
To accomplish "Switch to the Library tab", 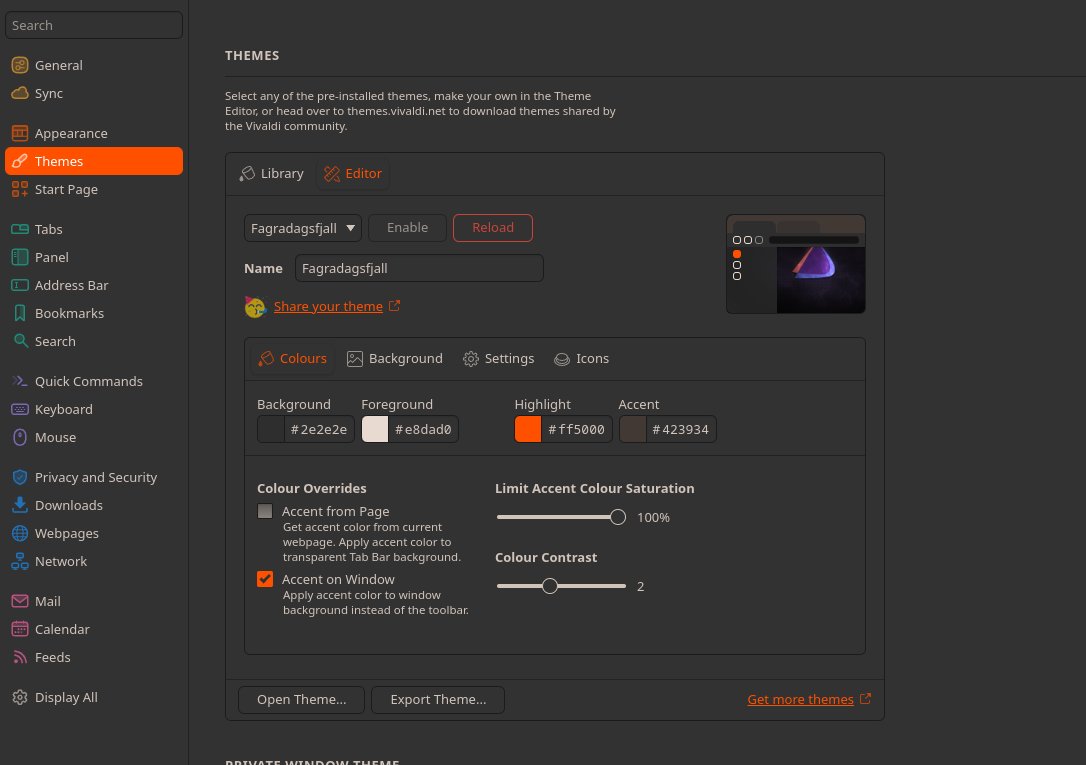I will pyautogui.click(x=272, y=174).
